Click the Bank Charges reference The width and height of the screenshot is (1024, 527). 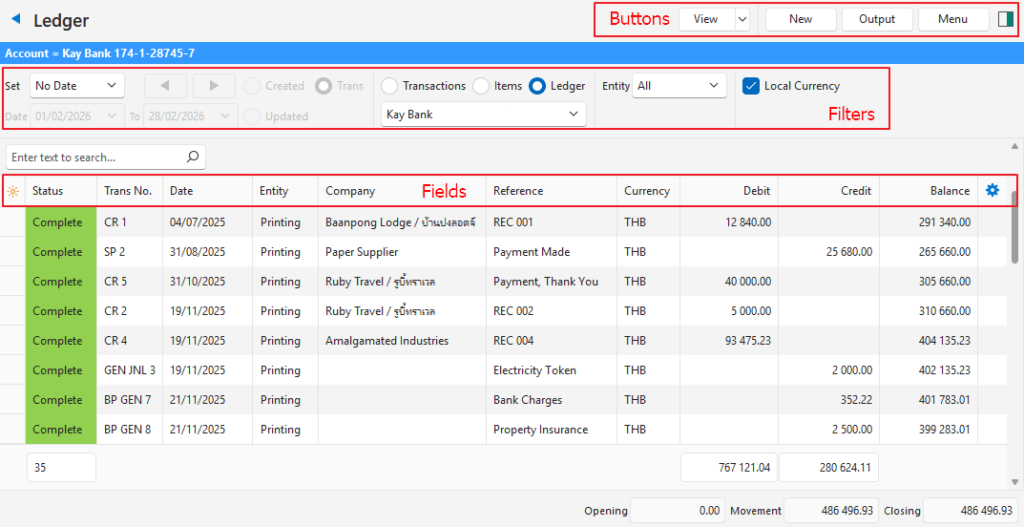click(x=528, y=400)
